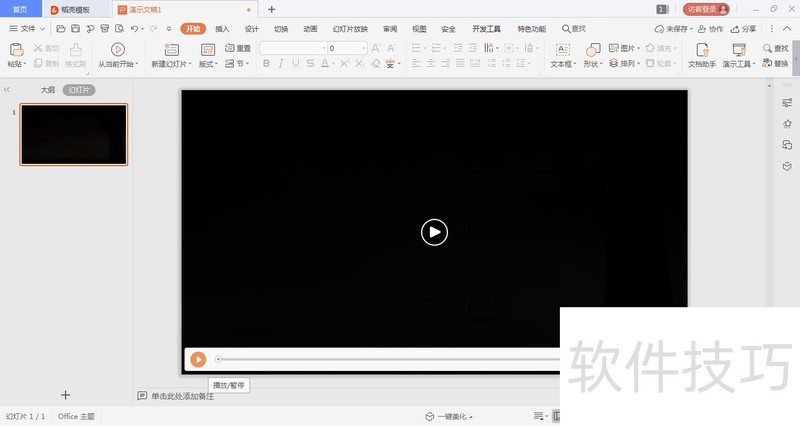
Task: Open new document tab with plus
Action: click(271, 9)
